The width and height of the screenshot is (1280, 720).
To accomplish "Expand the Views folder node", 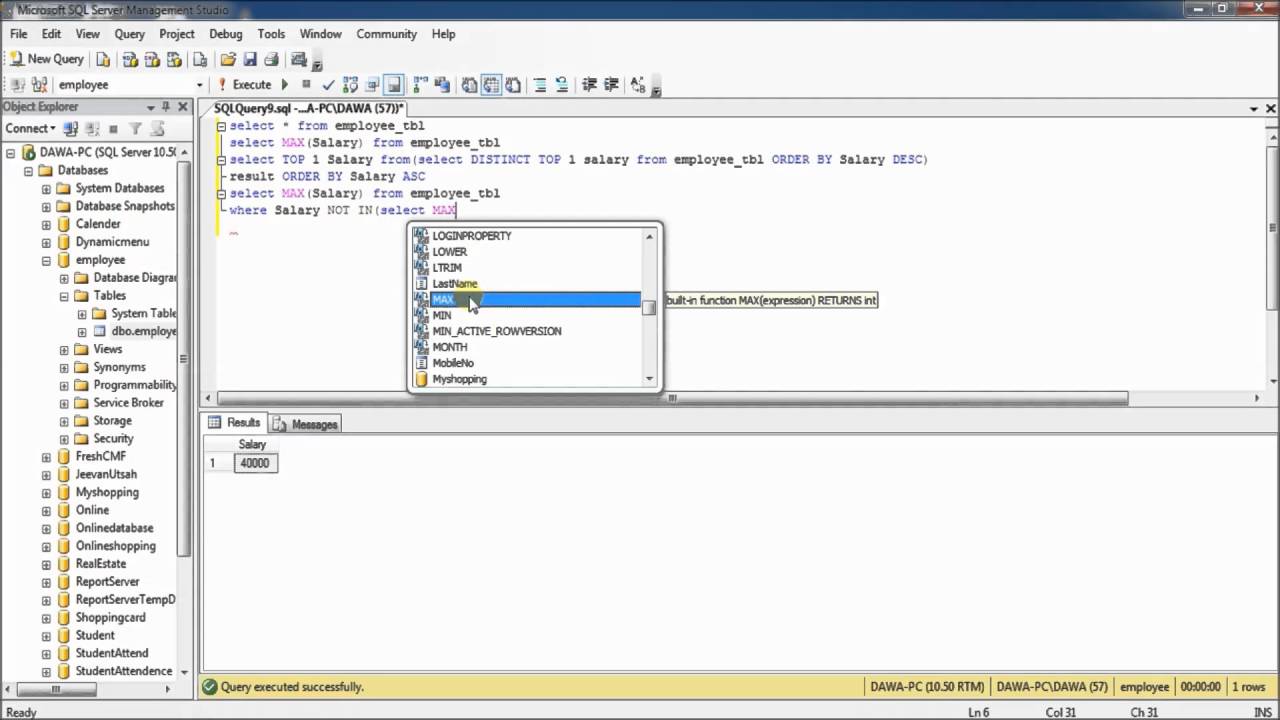I will pyautogui.click(x=64, y=350).
